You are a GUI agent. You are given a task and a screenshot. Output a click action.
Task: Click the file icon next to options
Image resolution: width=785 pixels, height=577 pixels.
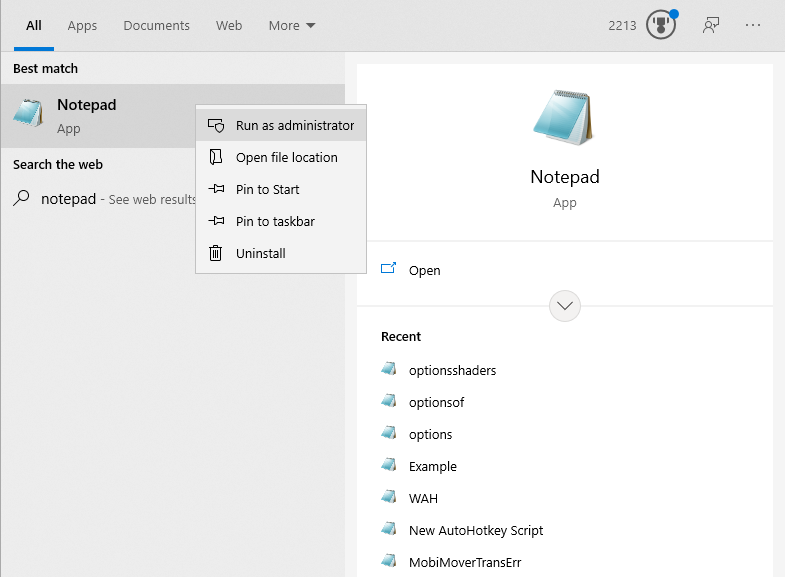pos(388,433)
